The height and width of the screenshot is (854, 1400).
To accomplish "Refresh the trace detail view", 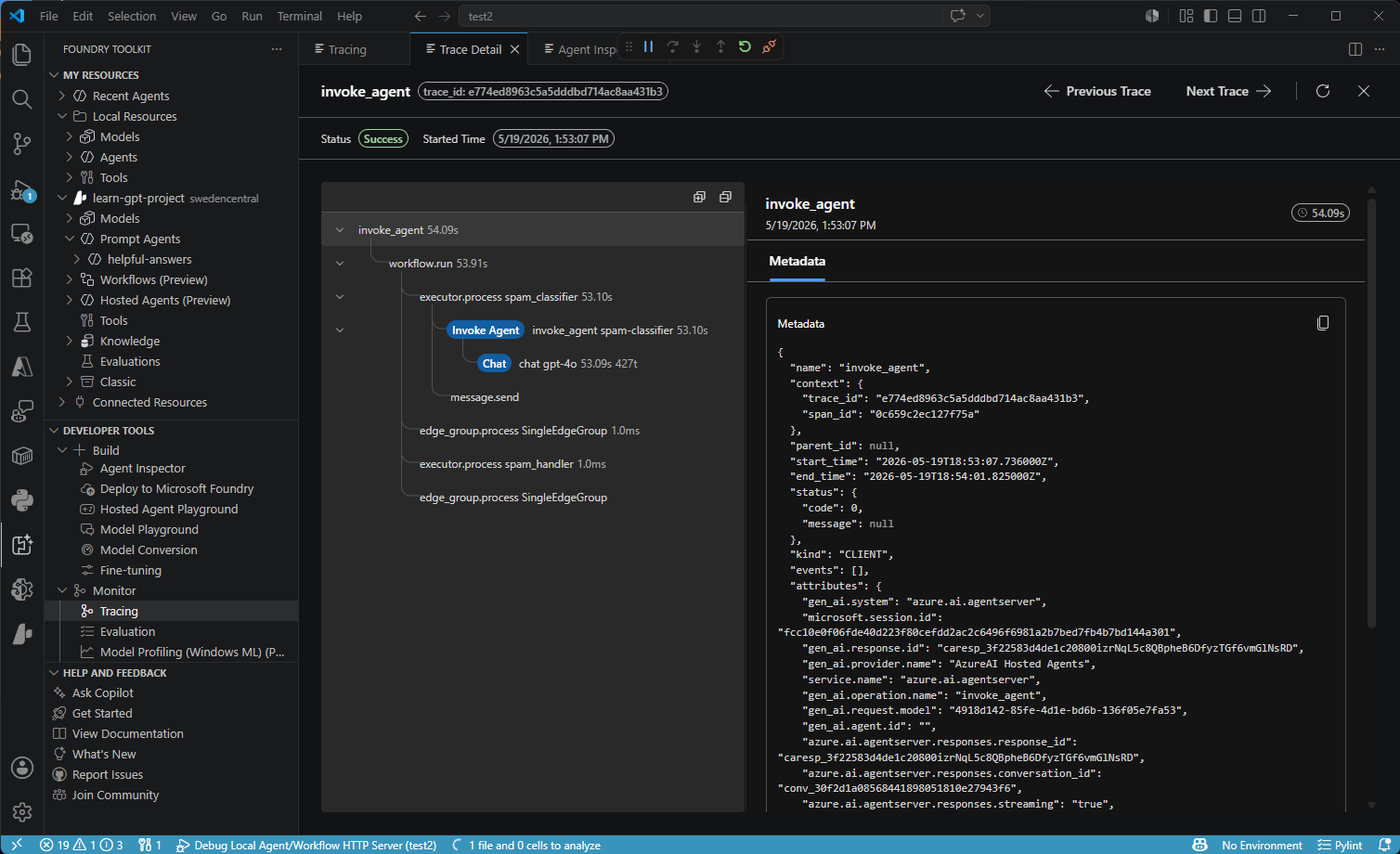I will 1323,91.
